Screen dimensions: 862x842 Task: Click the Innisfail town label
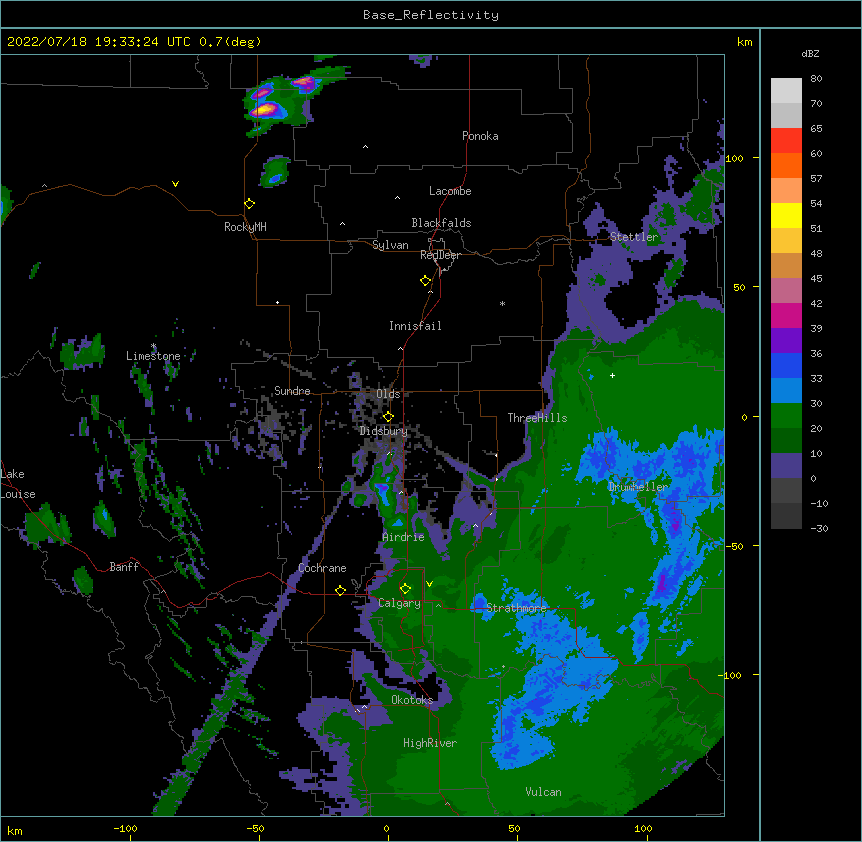coord(415,326)
